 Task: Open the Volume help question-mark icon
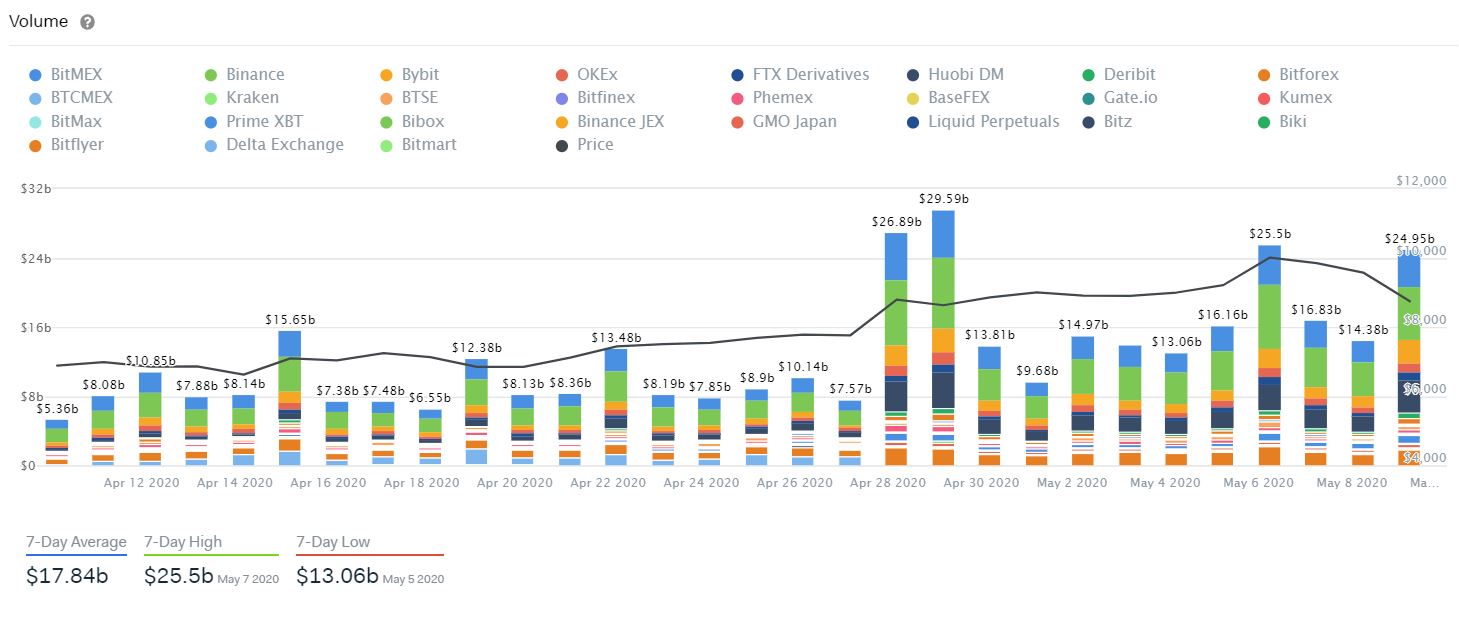pyautogui.click(x=88, y=22)
